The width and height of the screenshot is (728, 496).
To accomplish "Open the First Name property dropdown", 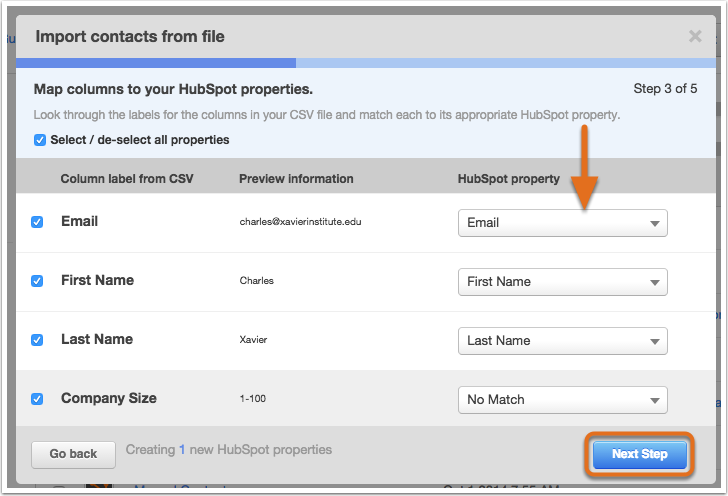I will pyautogui.click(x=563, y=282).
